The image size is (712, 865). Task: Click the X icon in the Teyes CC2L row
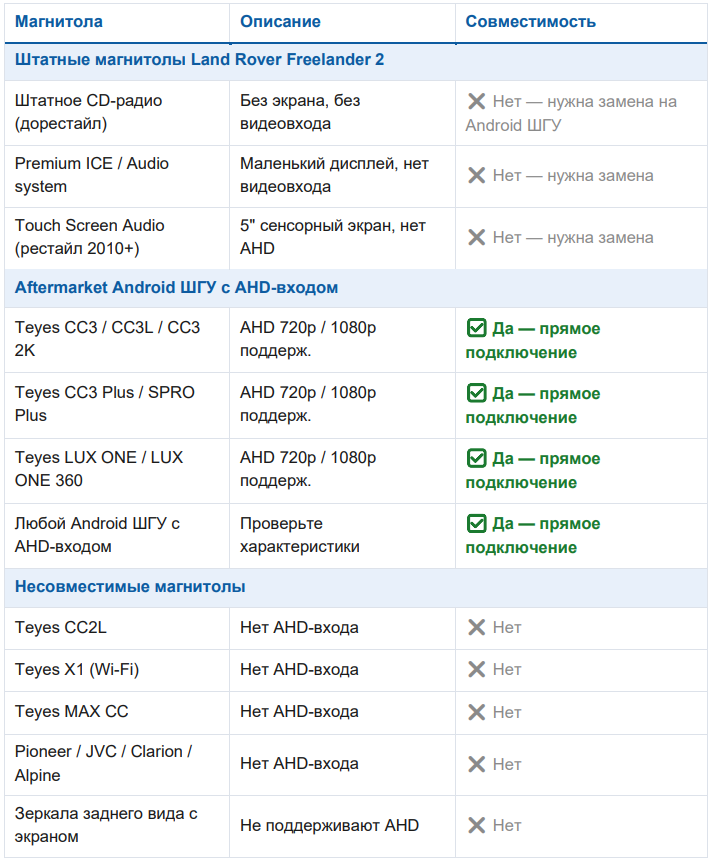(477, 627)
